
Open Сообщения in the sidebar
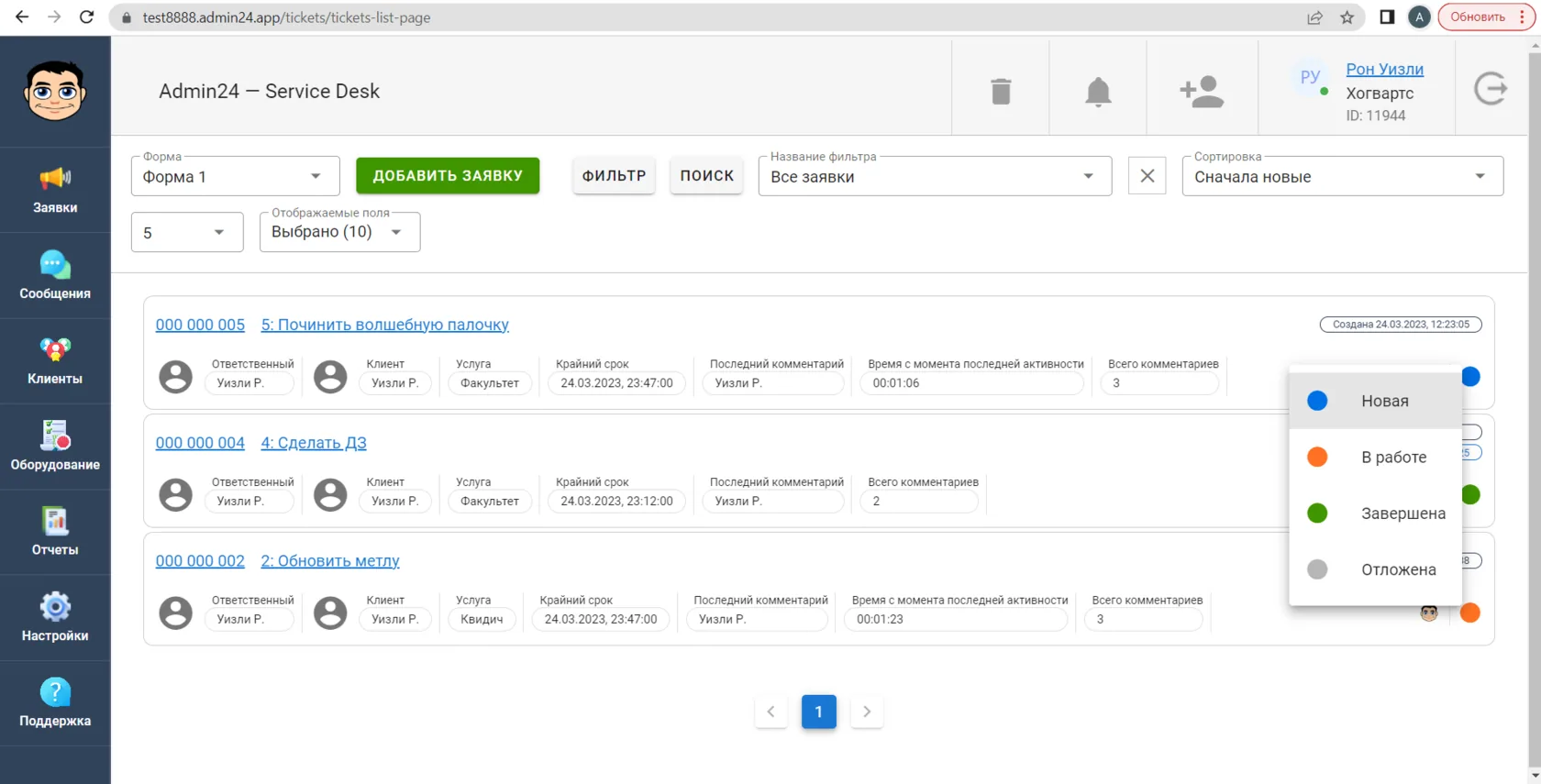coord(55,275)
